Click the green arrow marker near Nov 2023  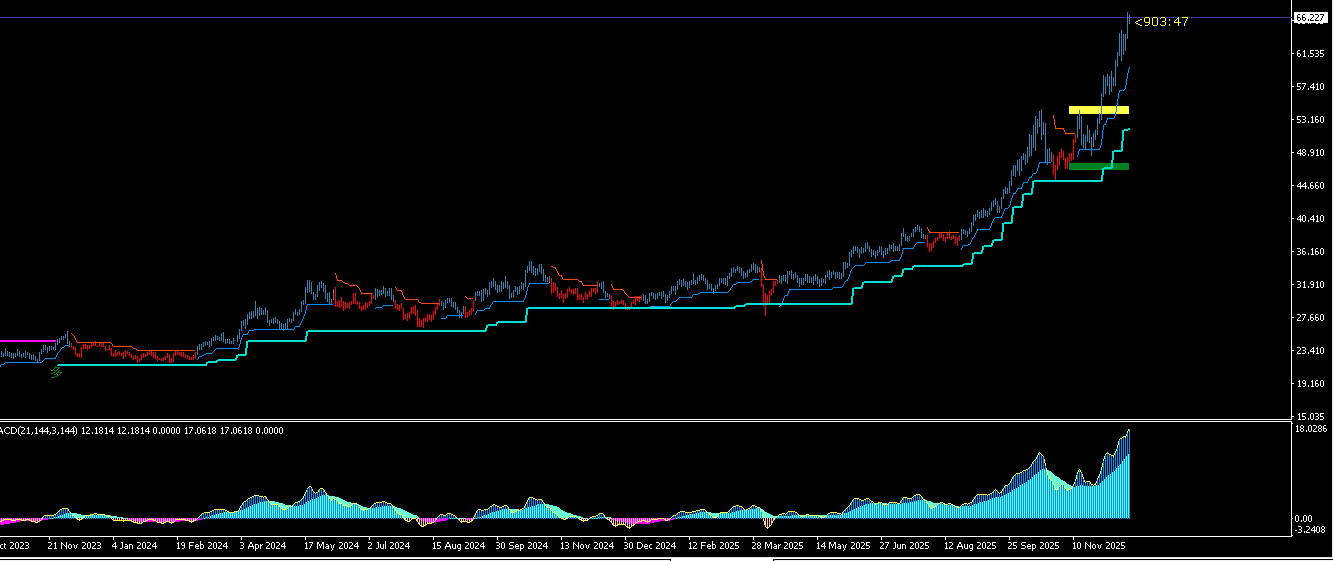tap(56, 372)
